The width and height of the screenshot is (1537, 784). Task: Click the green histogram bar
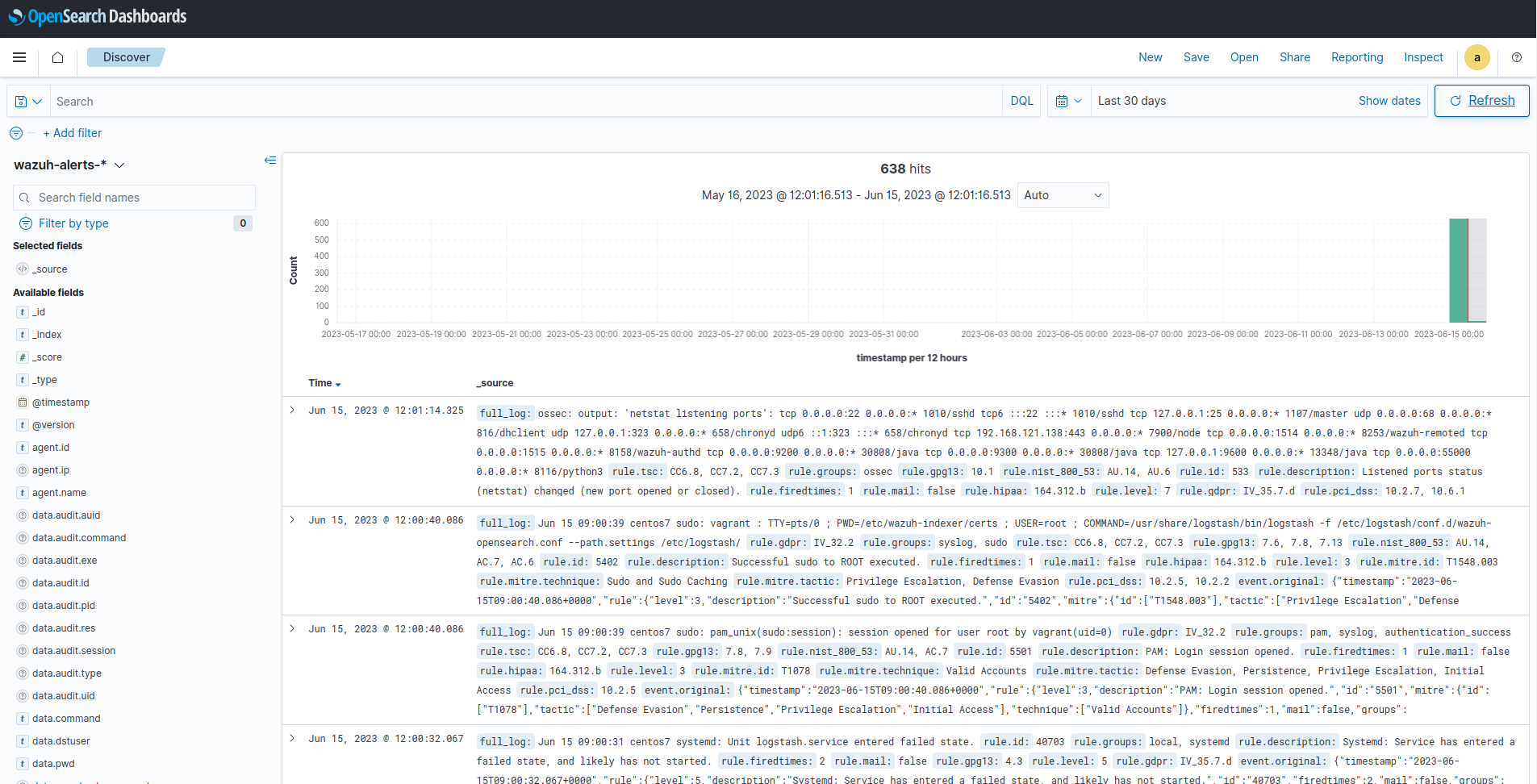tap(1458, 271)
